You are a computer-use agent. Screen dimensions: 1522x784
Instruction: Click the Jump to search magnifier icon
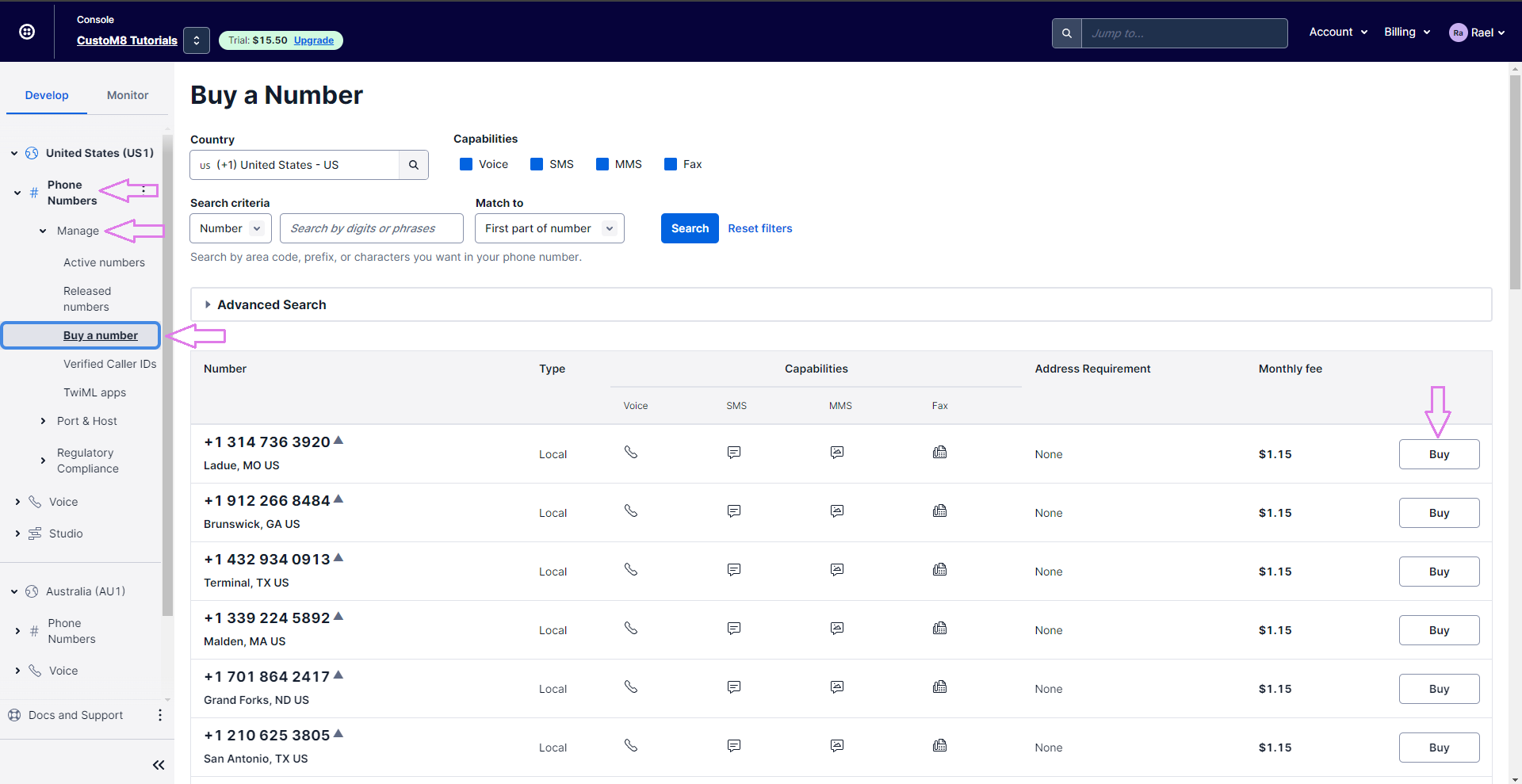tap(1067, 33)
